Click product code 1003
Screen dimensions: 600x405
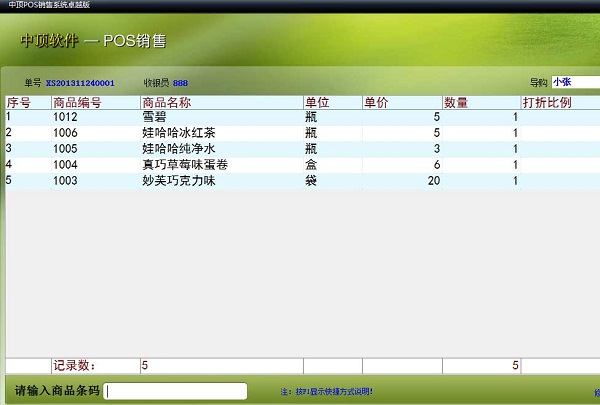[x=65, y=181]
